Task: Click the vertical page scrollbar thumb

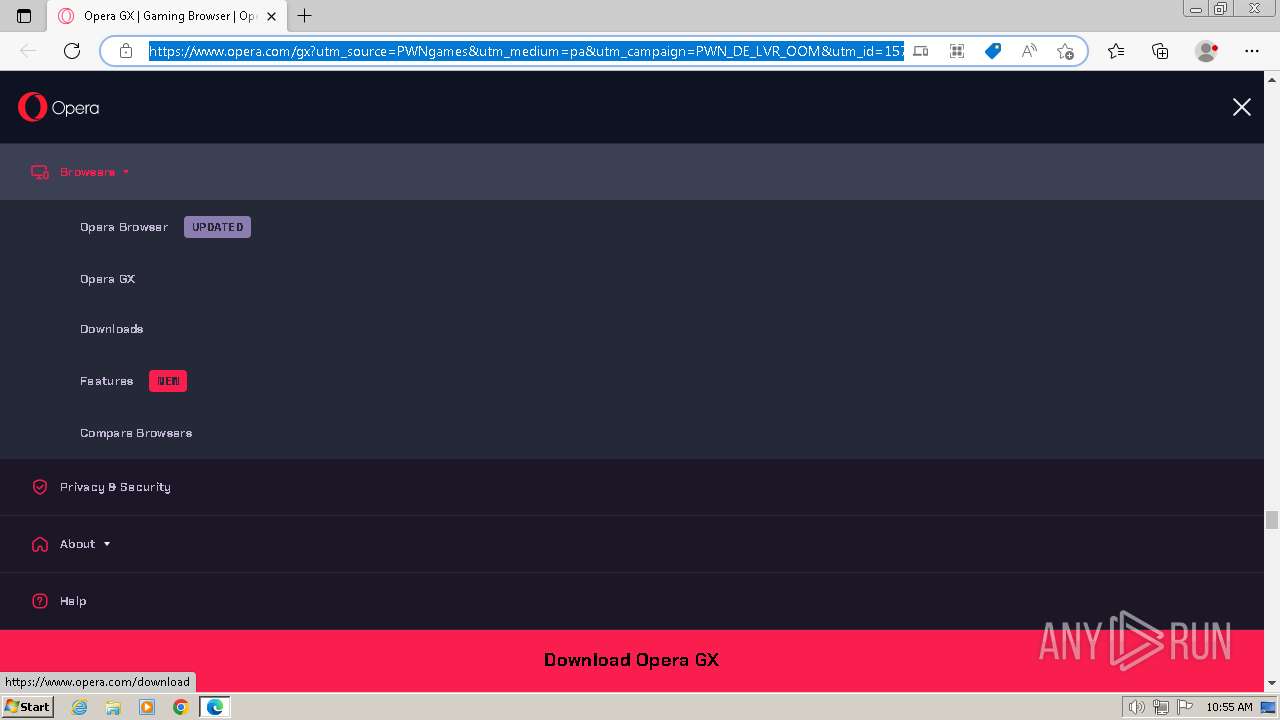Action: [1272, 520]
